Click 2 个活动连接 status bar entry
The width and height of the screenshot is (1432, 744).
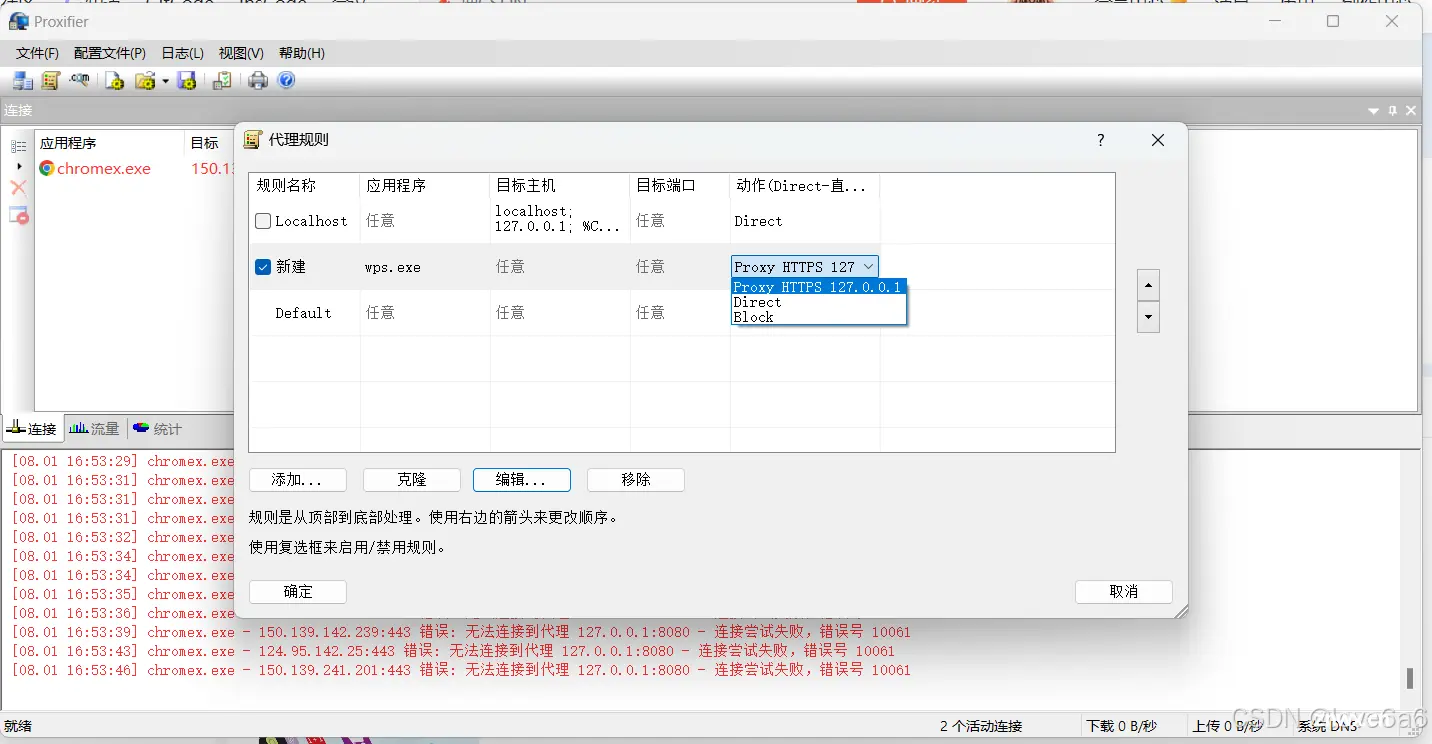[981, 726]
